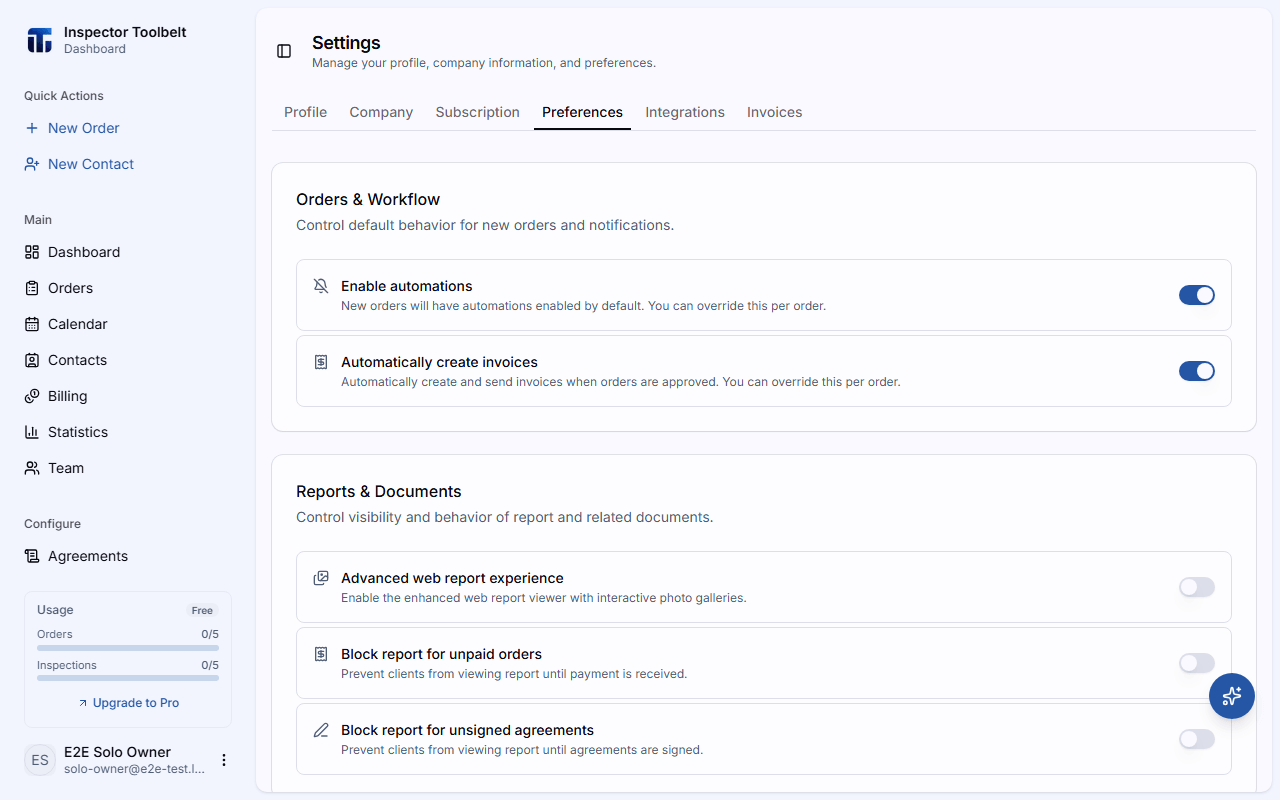Open the Integrations tab
The image size is (1280, 800).
tap(685, 112)
